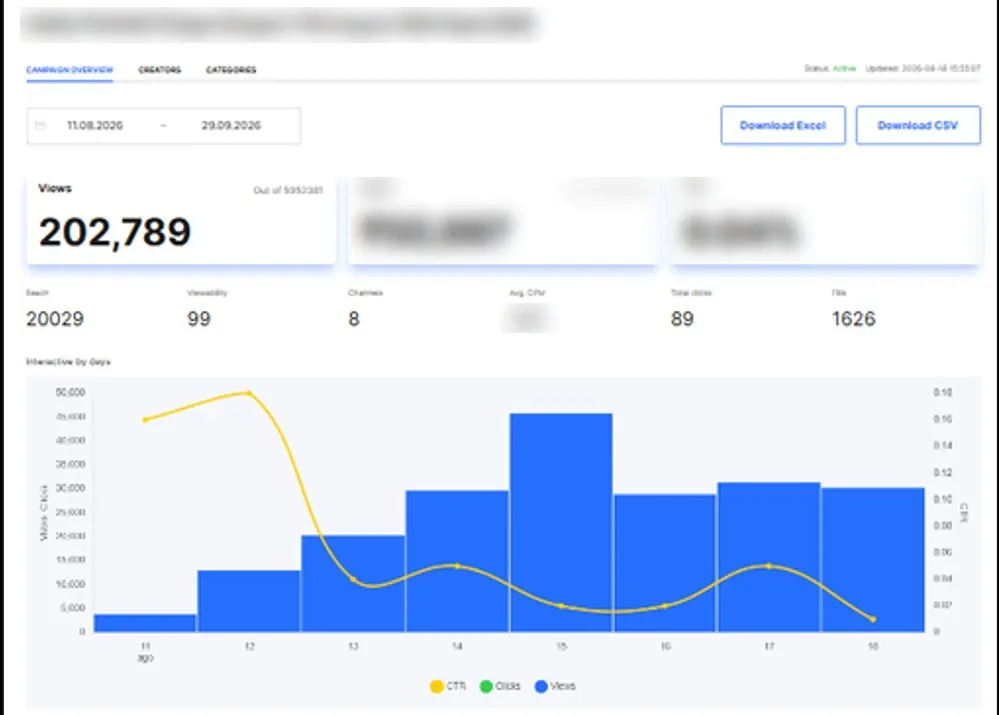Click the Active status label
This screenshot has width=999, height=715.
coord(844,68)
